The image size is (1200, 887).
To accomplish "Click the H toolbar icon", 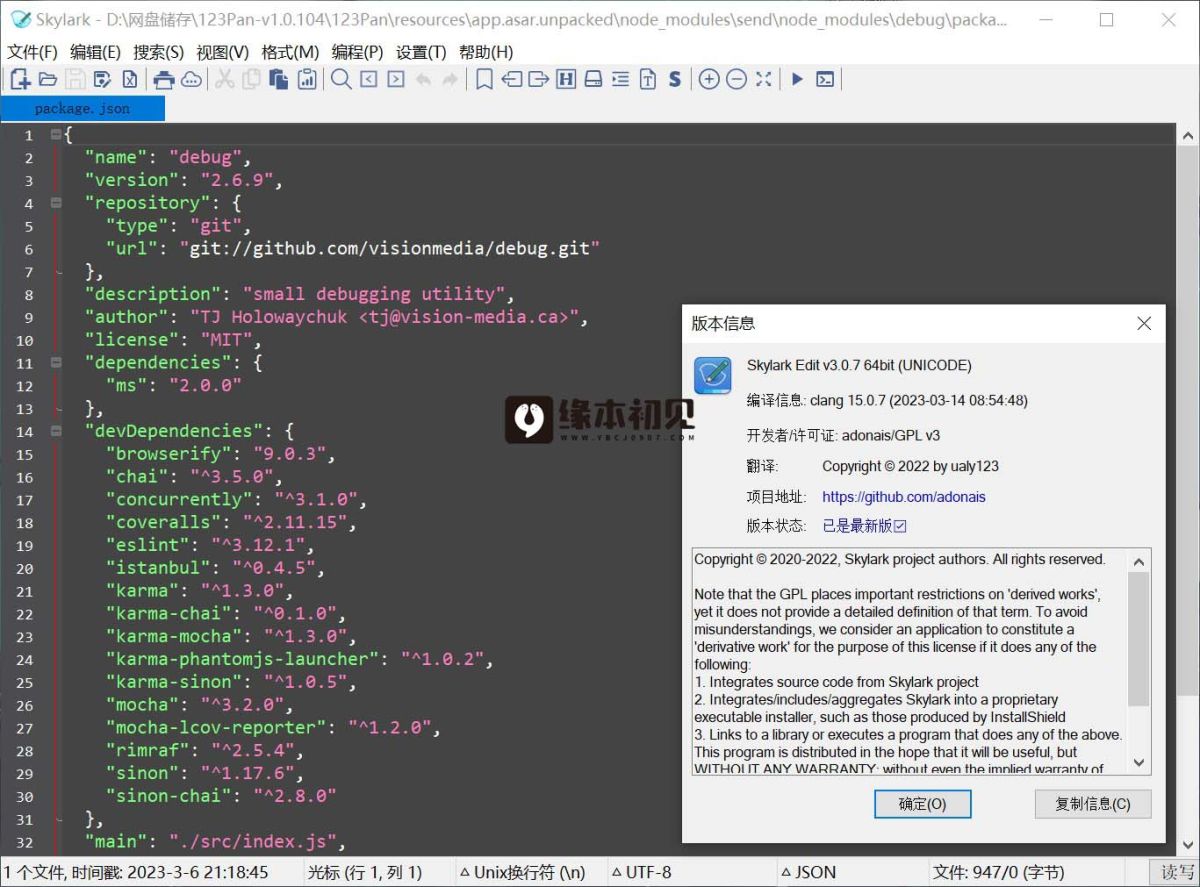I will click(566, 80).
